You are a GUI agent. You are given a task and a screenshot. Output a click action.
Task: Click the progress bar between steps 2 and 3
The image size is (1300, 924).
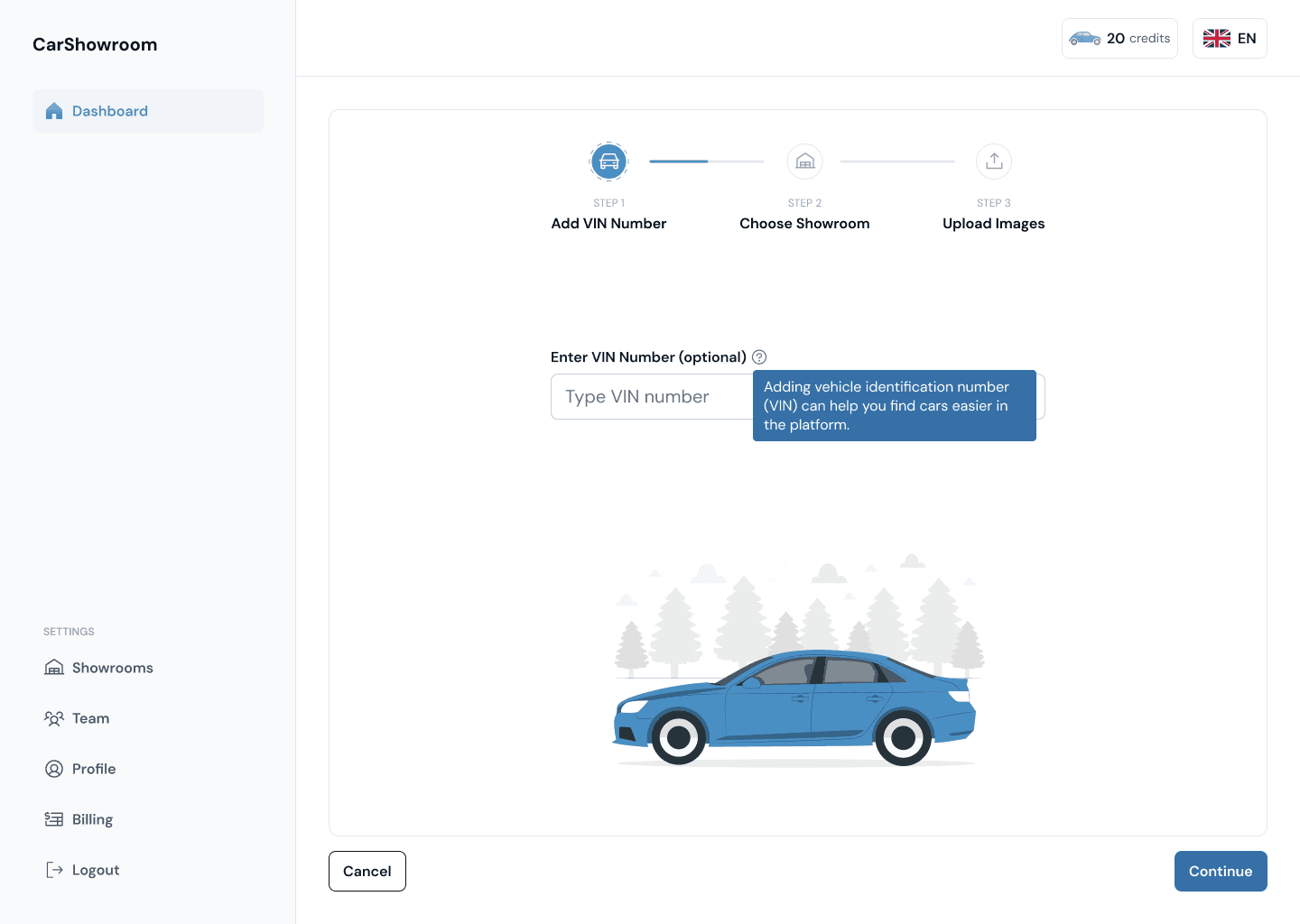tap(897, 162)
